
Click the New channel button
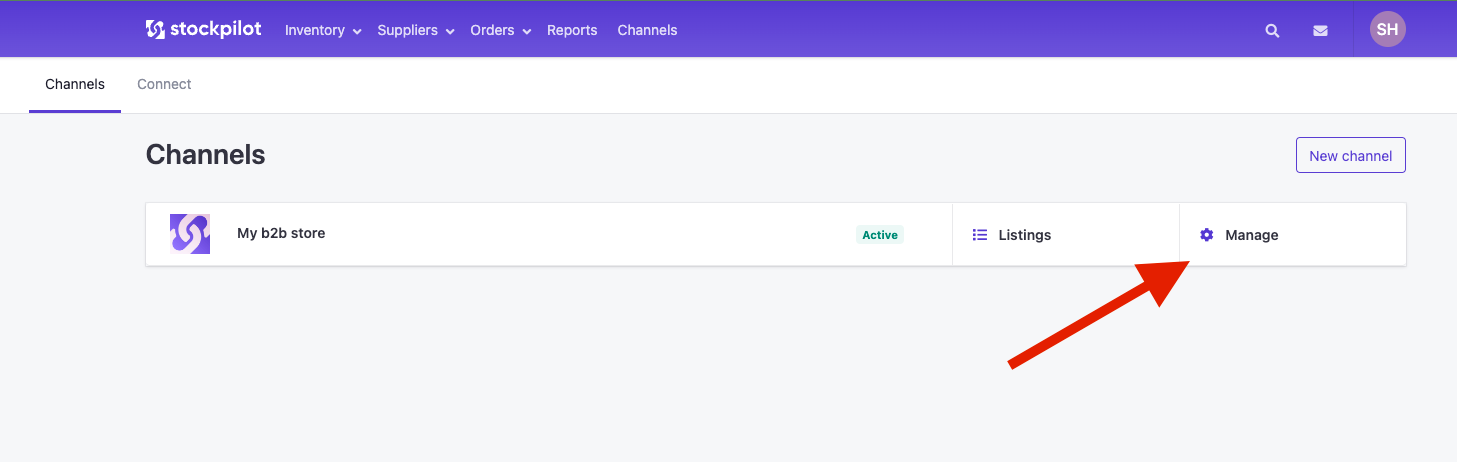click(1351, 155)
